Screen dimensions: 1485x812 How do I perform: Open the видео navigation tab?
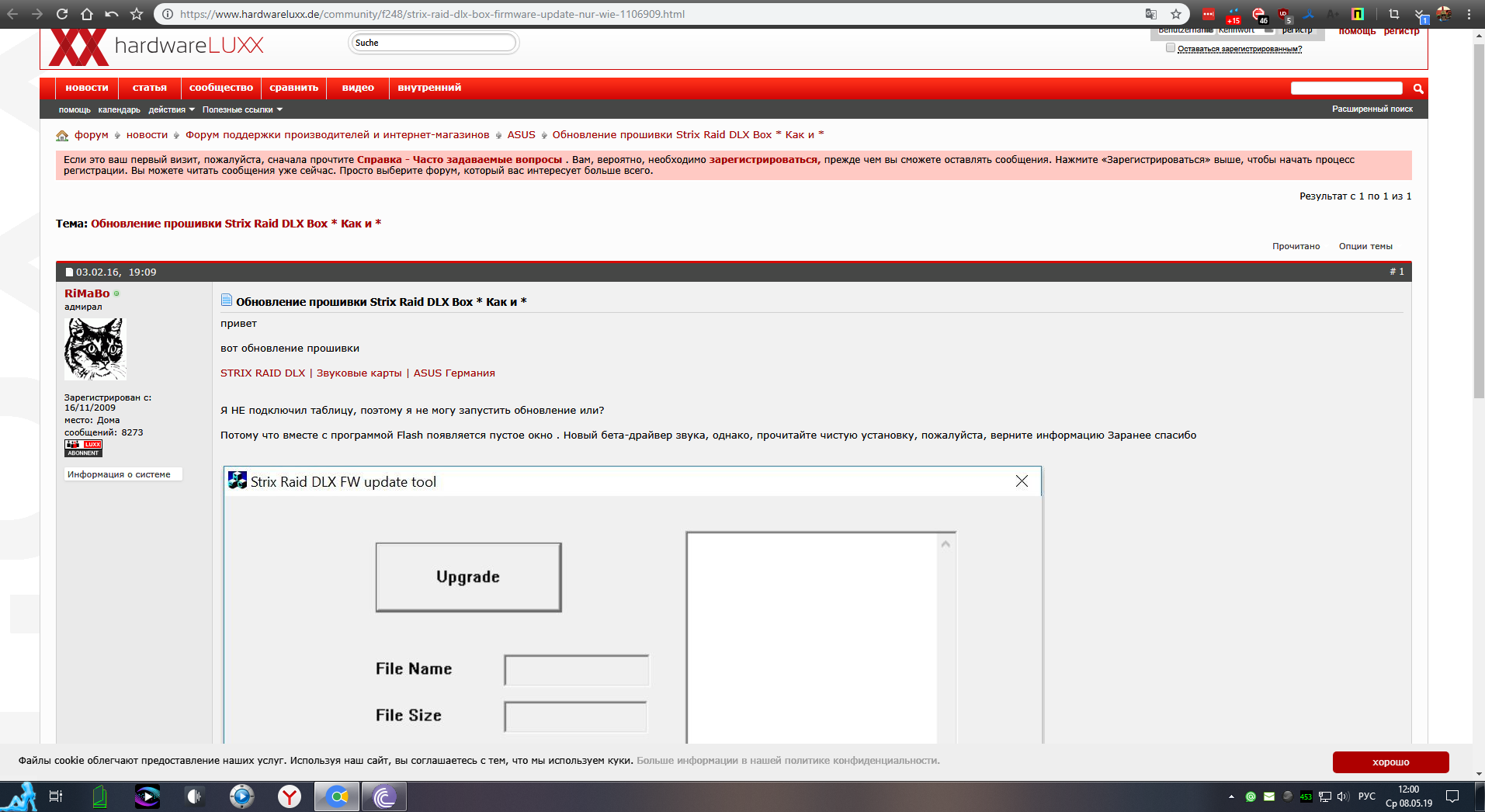(358, 88)
